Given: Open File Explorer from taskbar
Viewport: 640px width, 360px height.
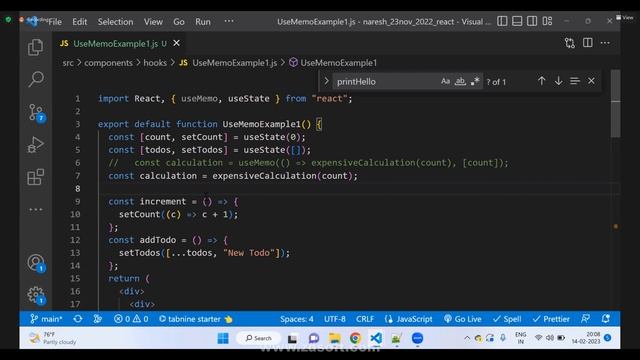Looking at the screenshot, I should pos(335,338).
